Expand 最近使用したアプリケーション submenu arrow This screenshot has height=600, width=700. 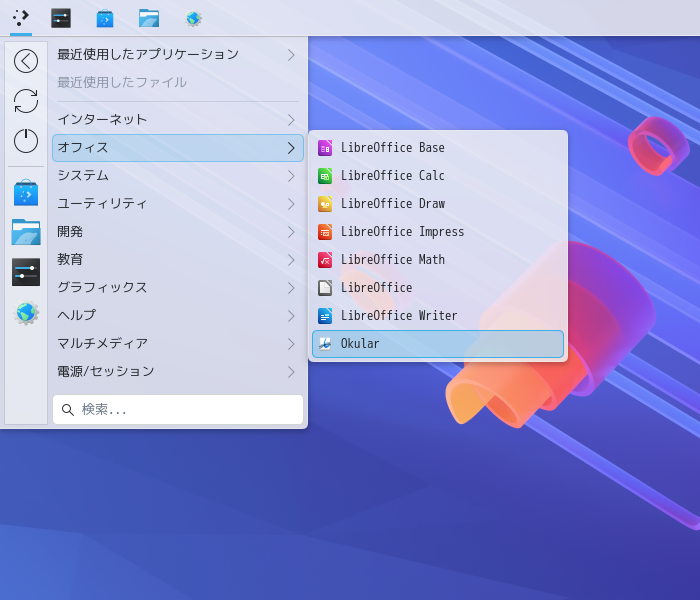pos(291,55)
